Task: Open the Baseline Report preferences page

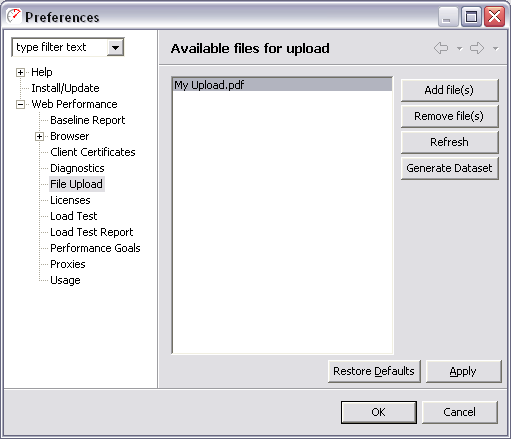Action: pos(88,120)
